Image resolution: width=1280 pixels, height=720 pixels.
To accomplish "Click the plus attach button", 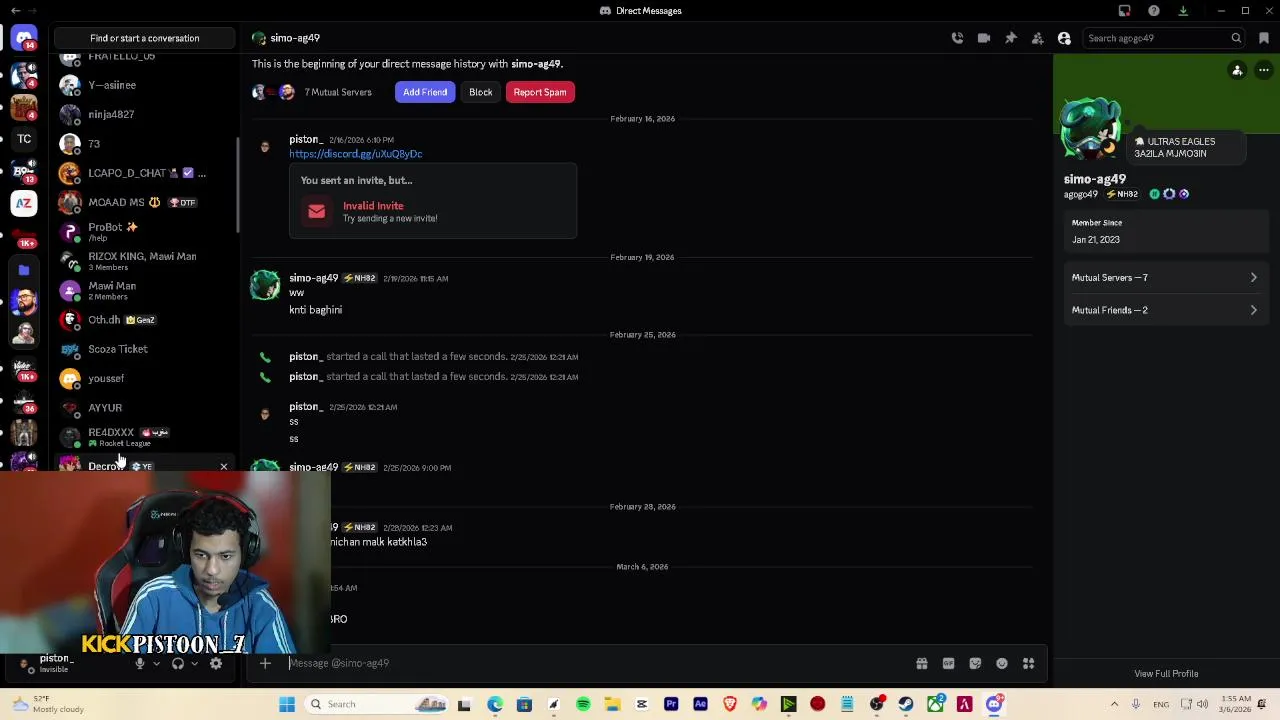I will (265, 663).
